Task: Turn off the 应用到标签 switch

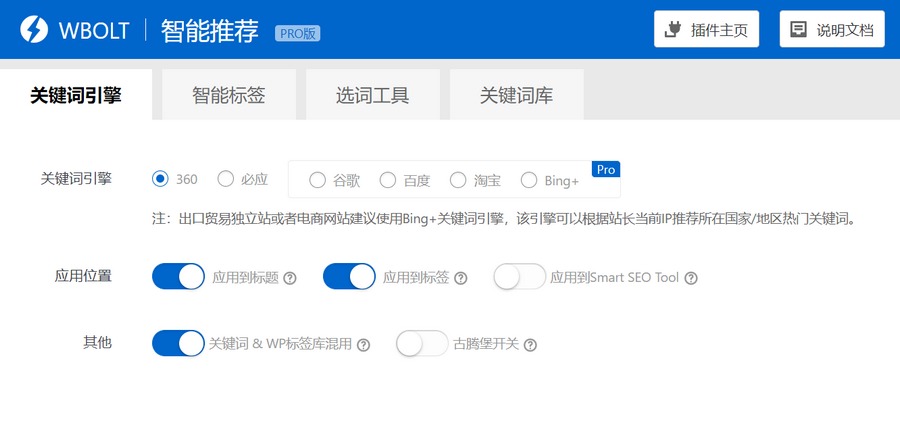Action: coord(349,277)
